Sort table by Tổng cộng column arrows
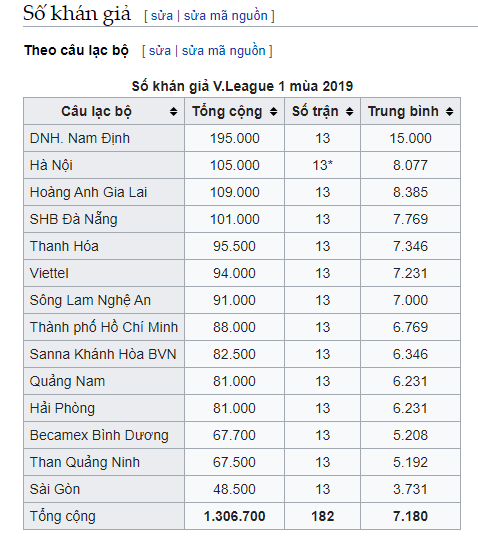The width and height of the screenshot is (478, 543). [274, 112]
